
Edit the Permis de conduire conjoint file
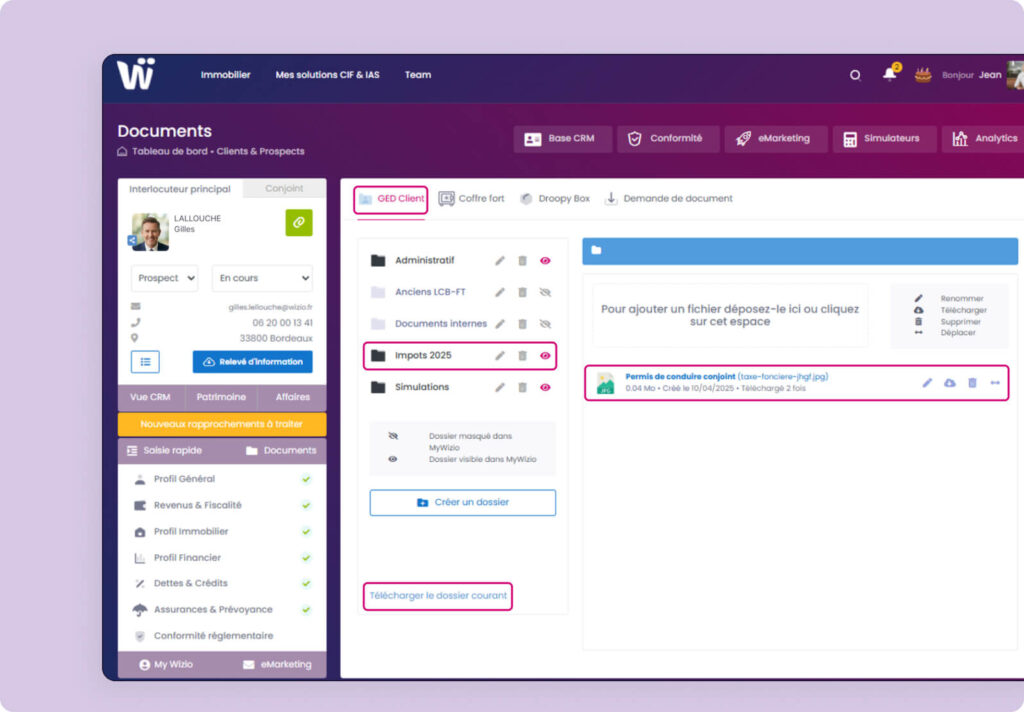(927, 383)
